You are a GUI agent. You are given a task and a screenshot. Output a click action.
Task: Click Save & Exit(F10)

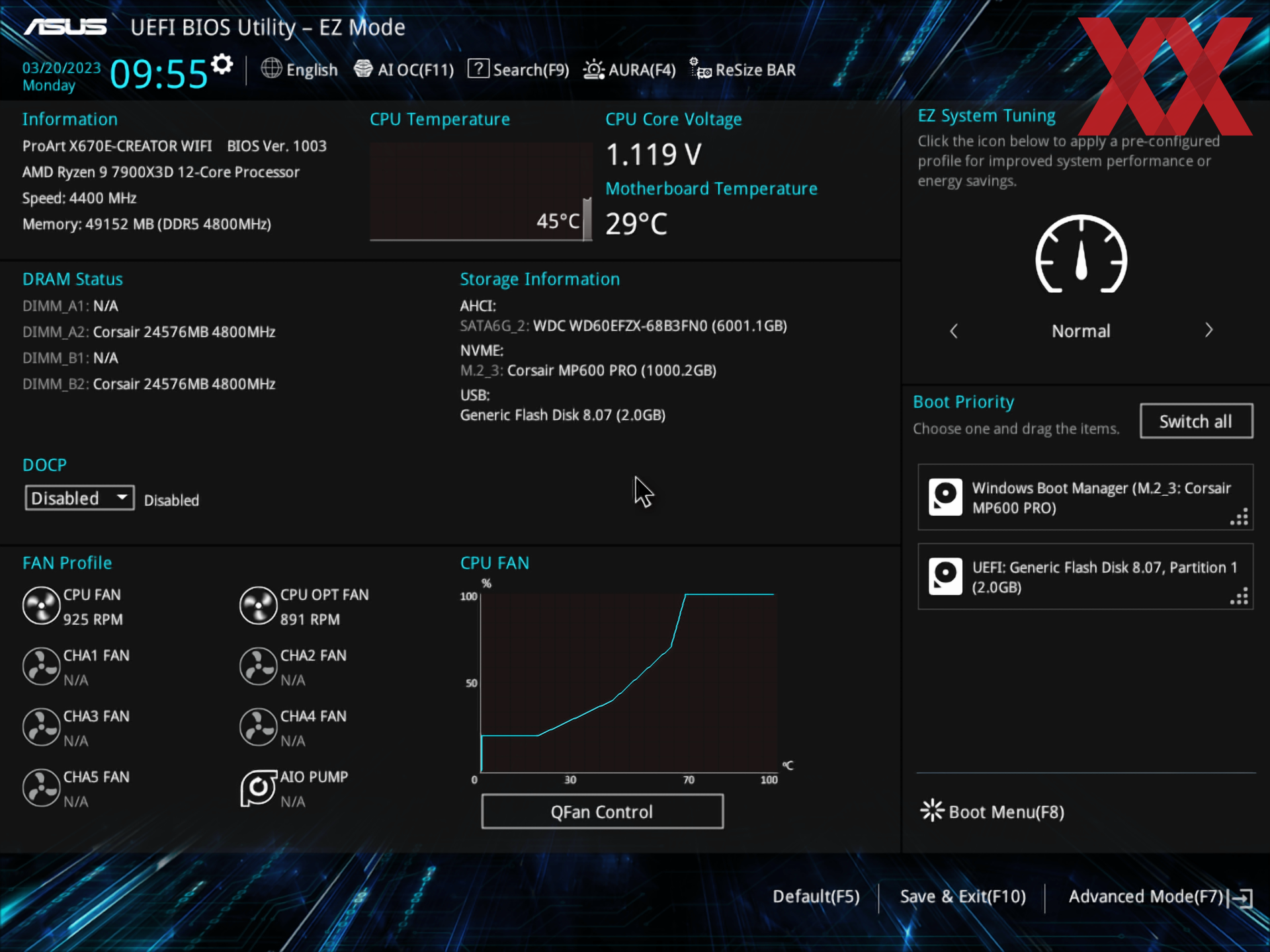(962, 896)
